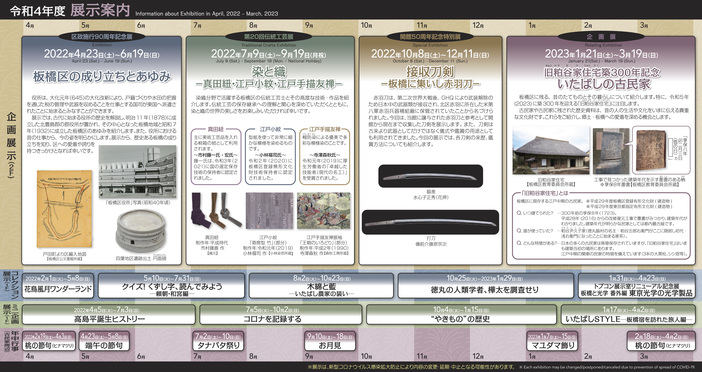The image size is (702, 372).
Task: Select the 花鳥風月ワンダーランド collection exhibit box
Action: coord(58,286)
